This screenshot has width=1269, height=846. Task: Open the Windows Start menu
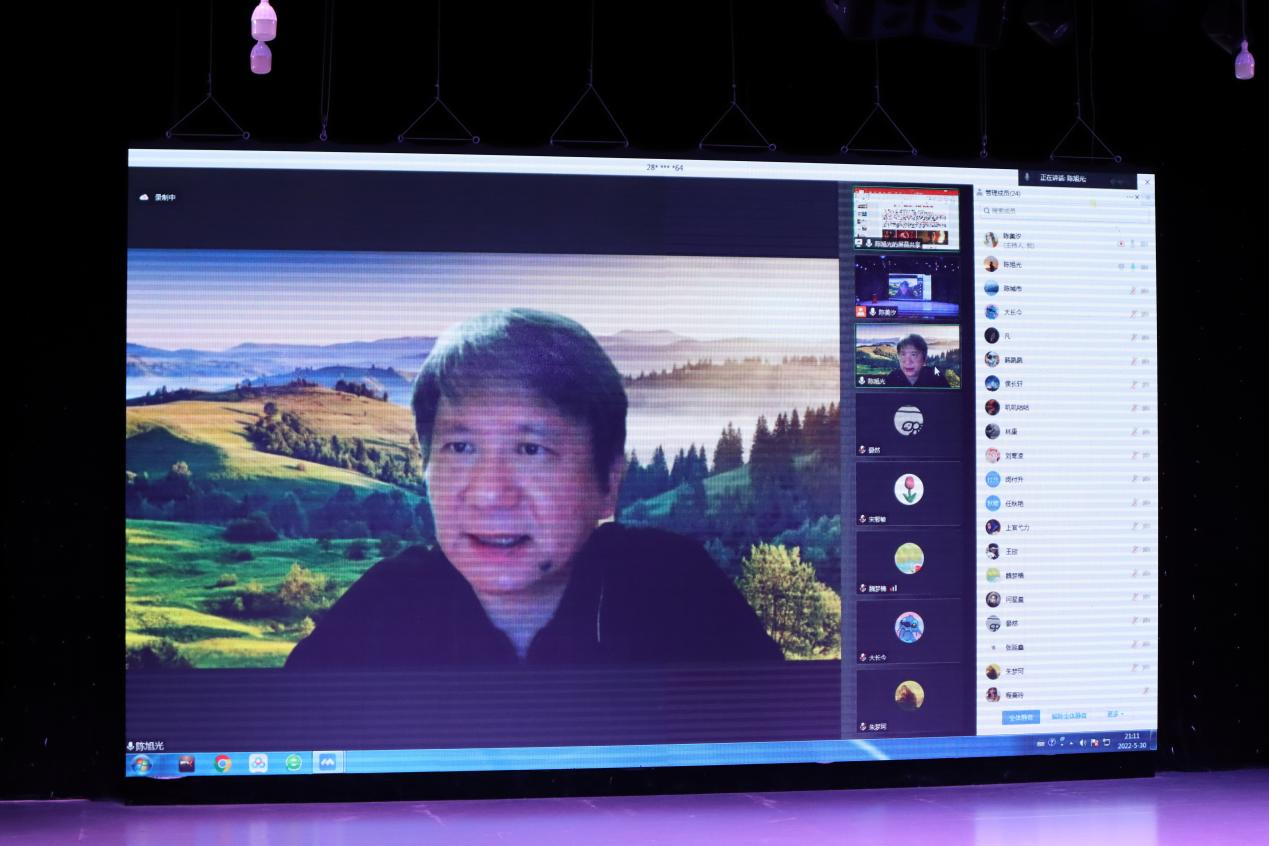coord(142,764)
